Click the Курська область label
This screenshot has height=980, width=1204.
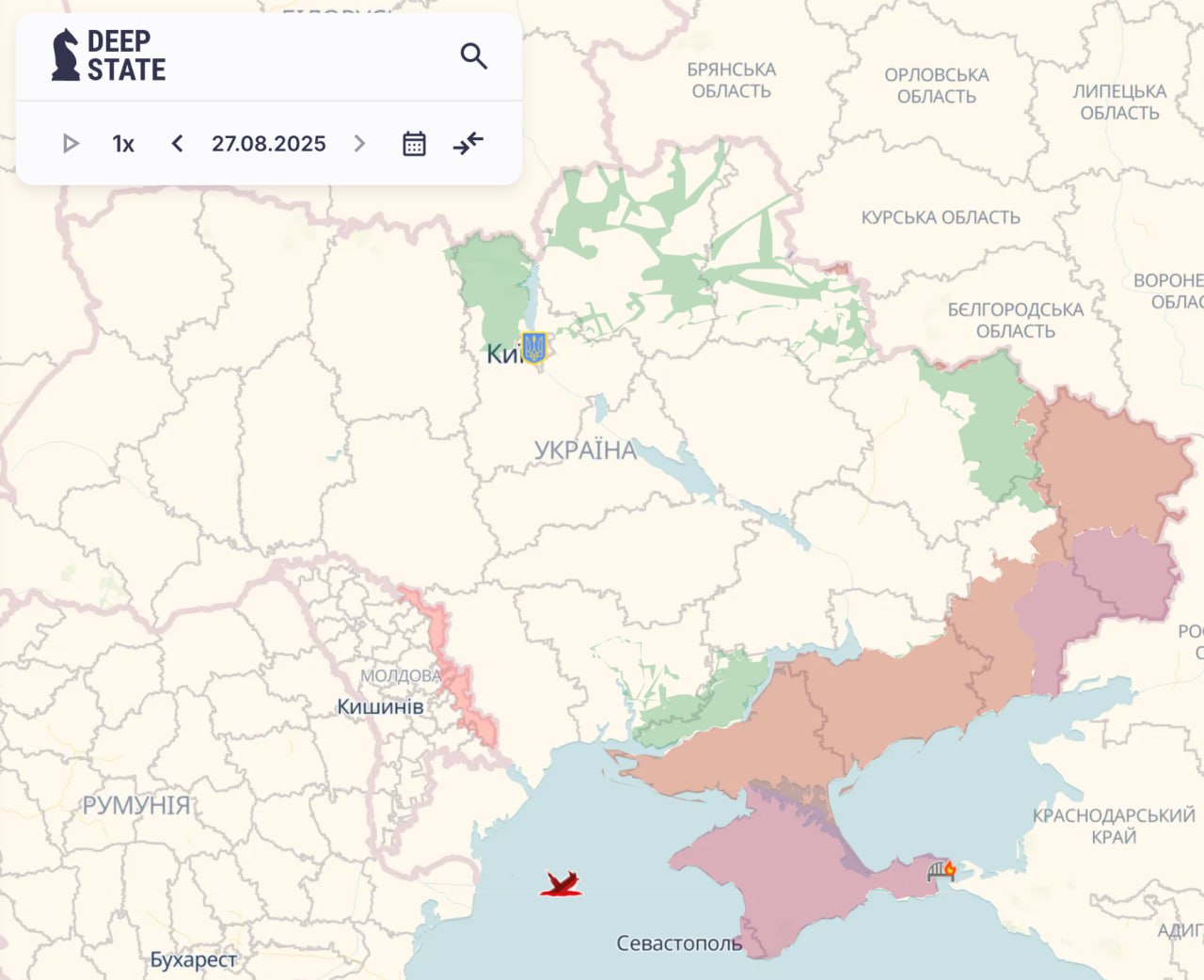940,217
